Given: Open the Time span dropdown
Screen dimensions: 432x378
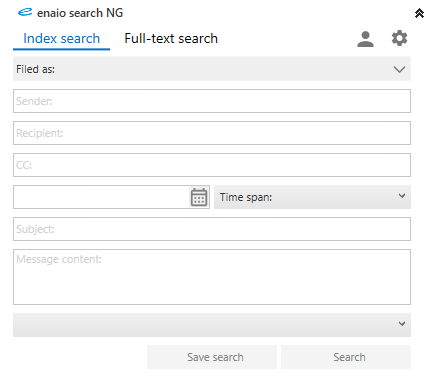Looking at the screenshot, I should pos(312,197).
